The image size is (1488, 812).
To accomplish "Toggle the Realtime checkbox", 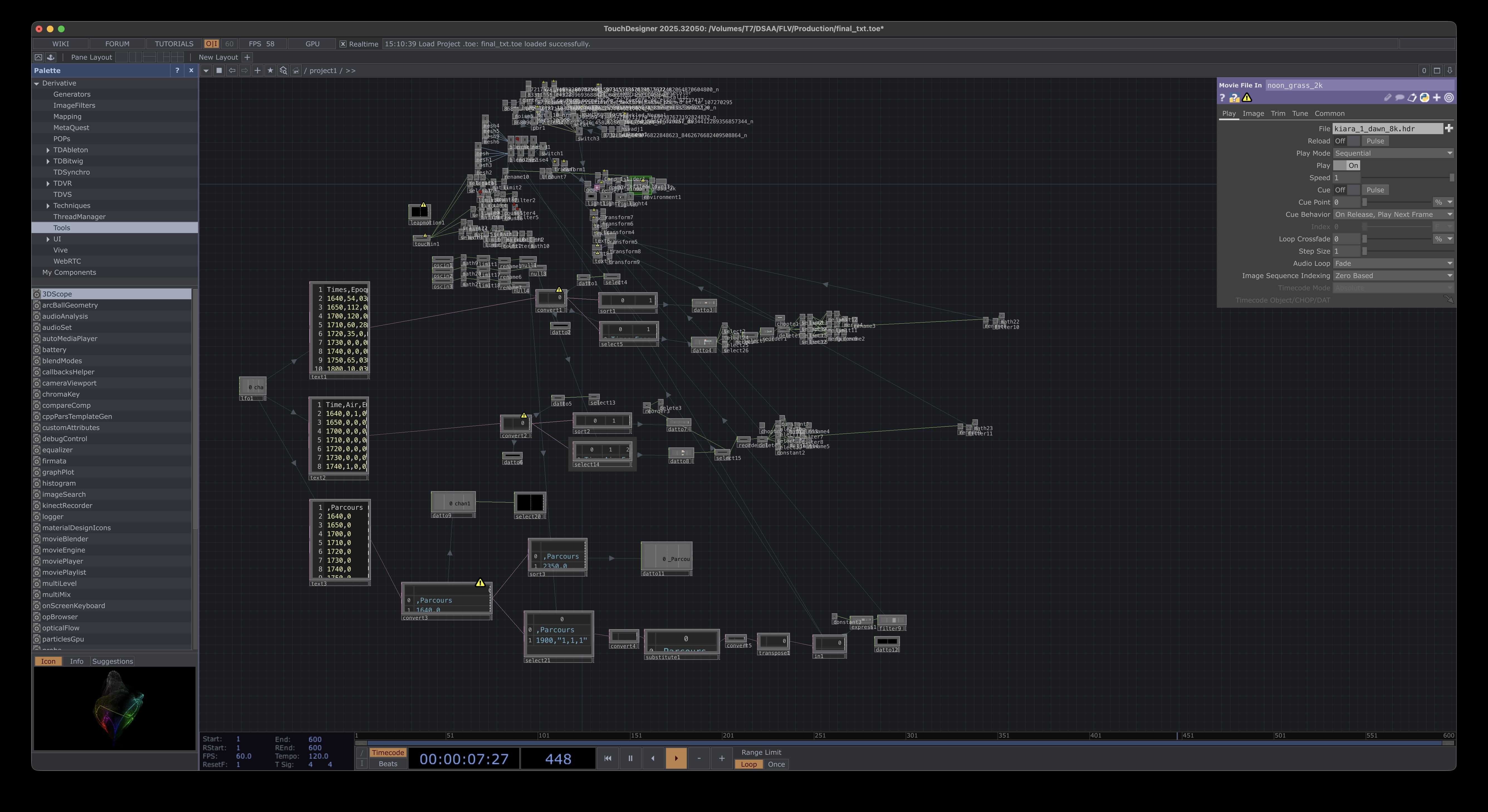I will click(343, 44).
